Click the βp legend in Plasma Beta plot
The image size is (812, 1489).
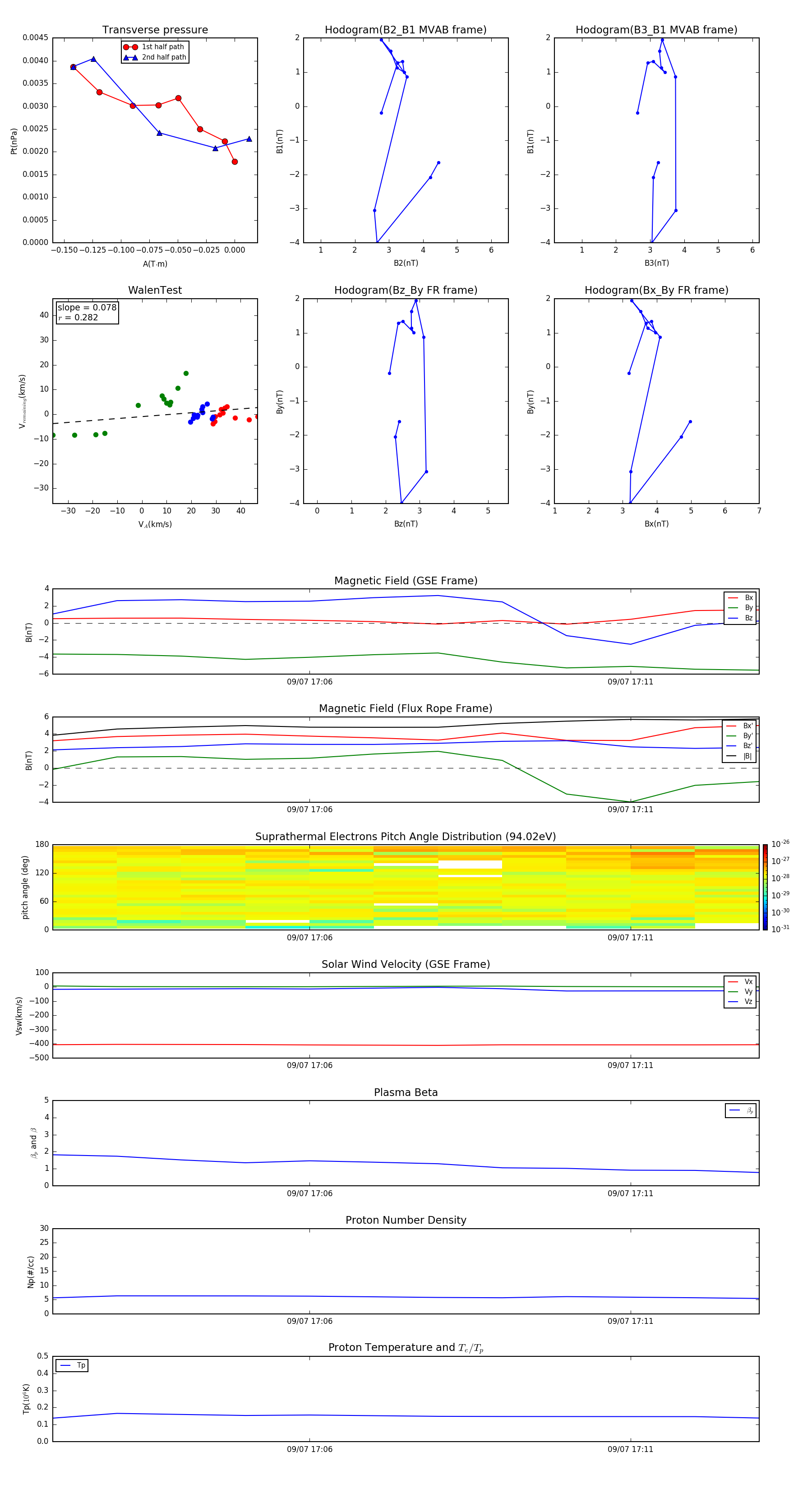741,1110
